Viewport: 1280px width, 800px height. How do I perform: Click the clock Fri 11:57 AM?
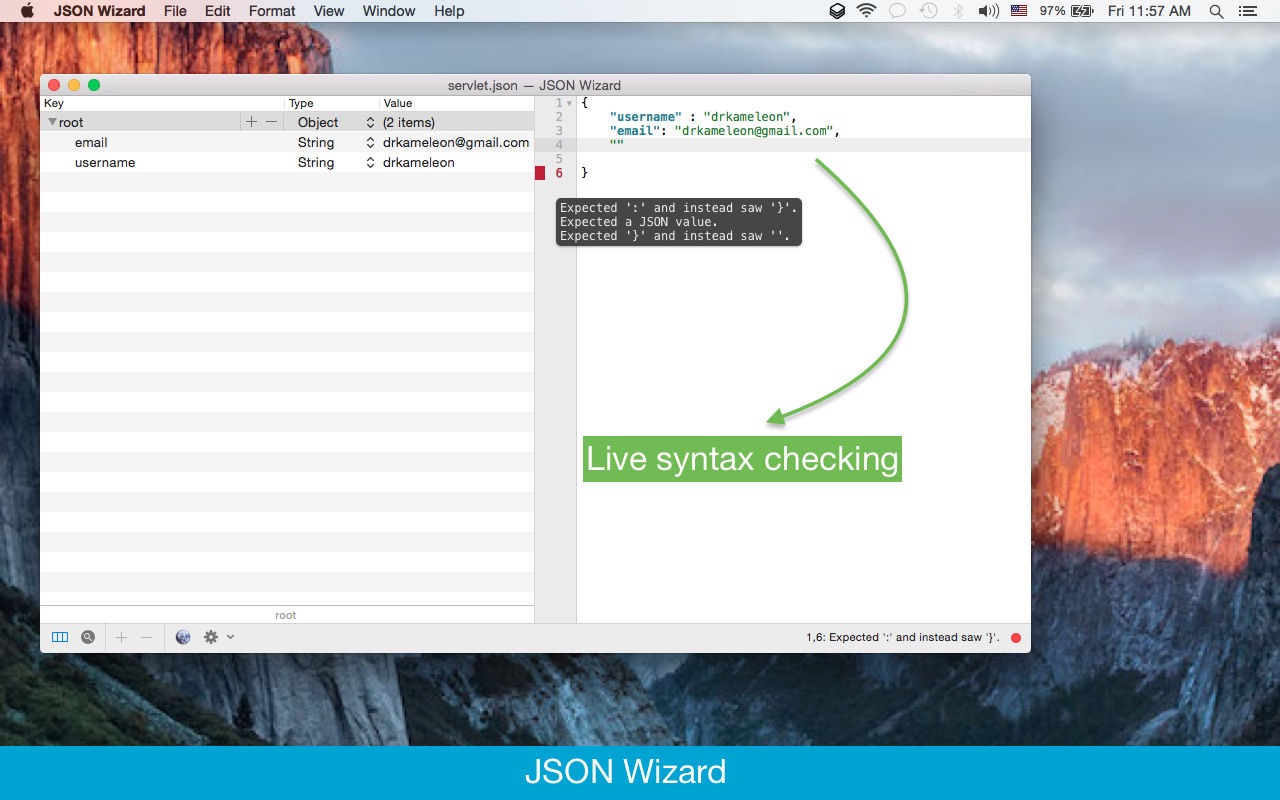point(1149,11)
